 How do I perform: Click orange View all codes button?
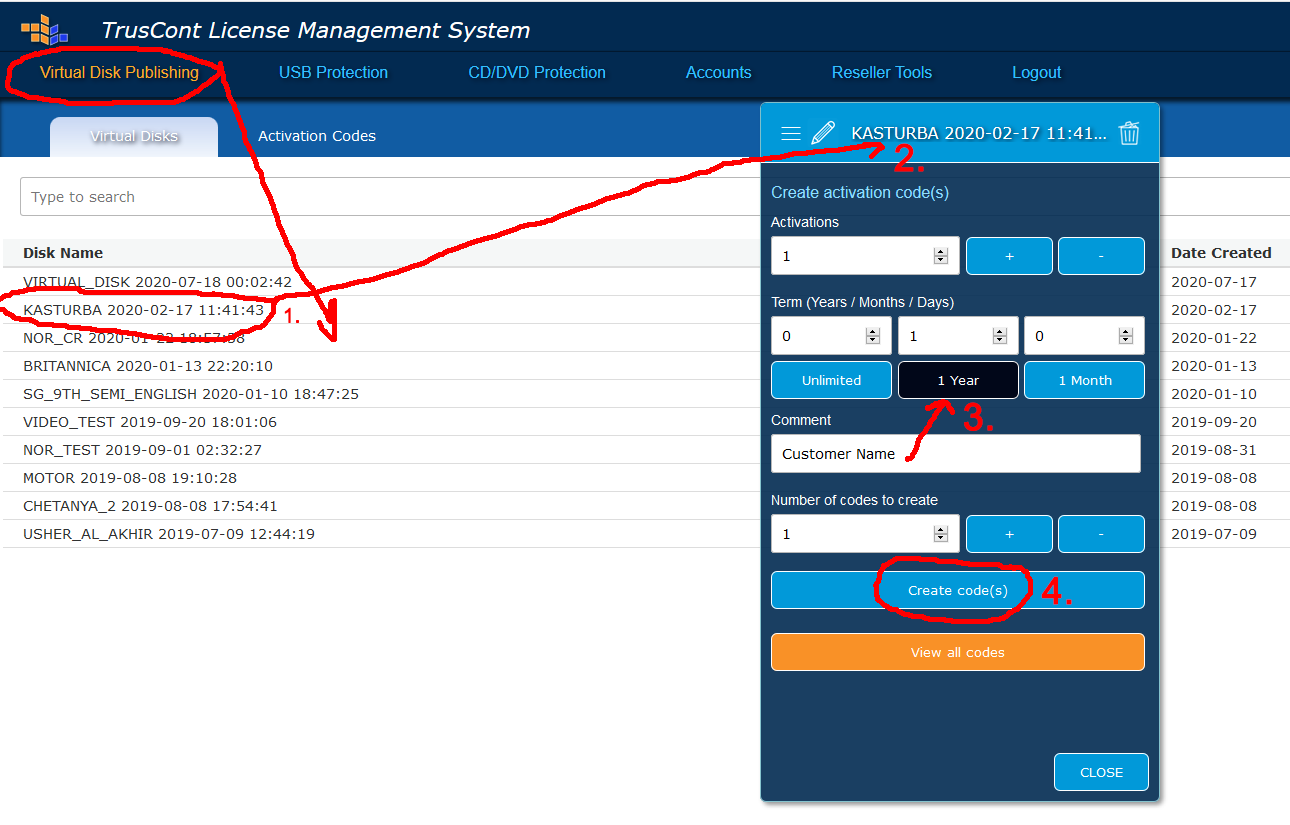click(x=958, y=652)
